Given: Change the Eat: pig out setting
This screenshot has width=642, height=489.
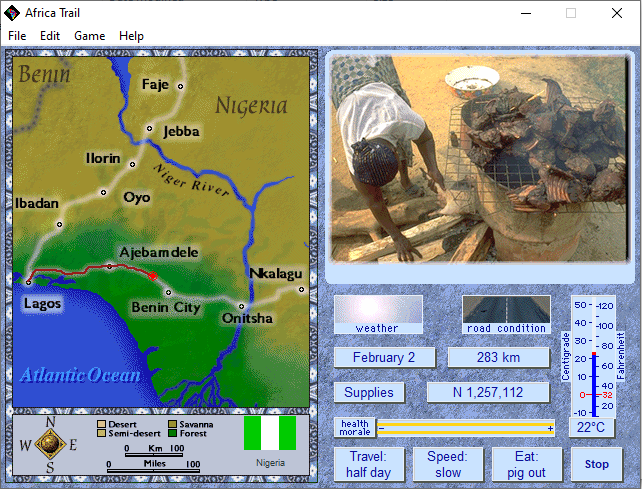Looking at the screenshot, I should (x=524, y=464).
